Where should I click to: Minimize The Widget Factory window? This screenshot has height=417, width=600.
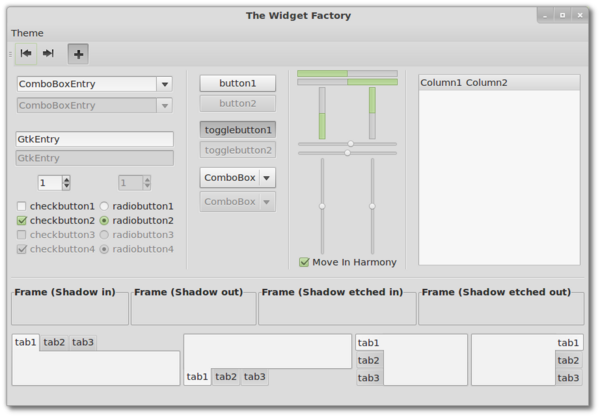[x=544, y=15]
